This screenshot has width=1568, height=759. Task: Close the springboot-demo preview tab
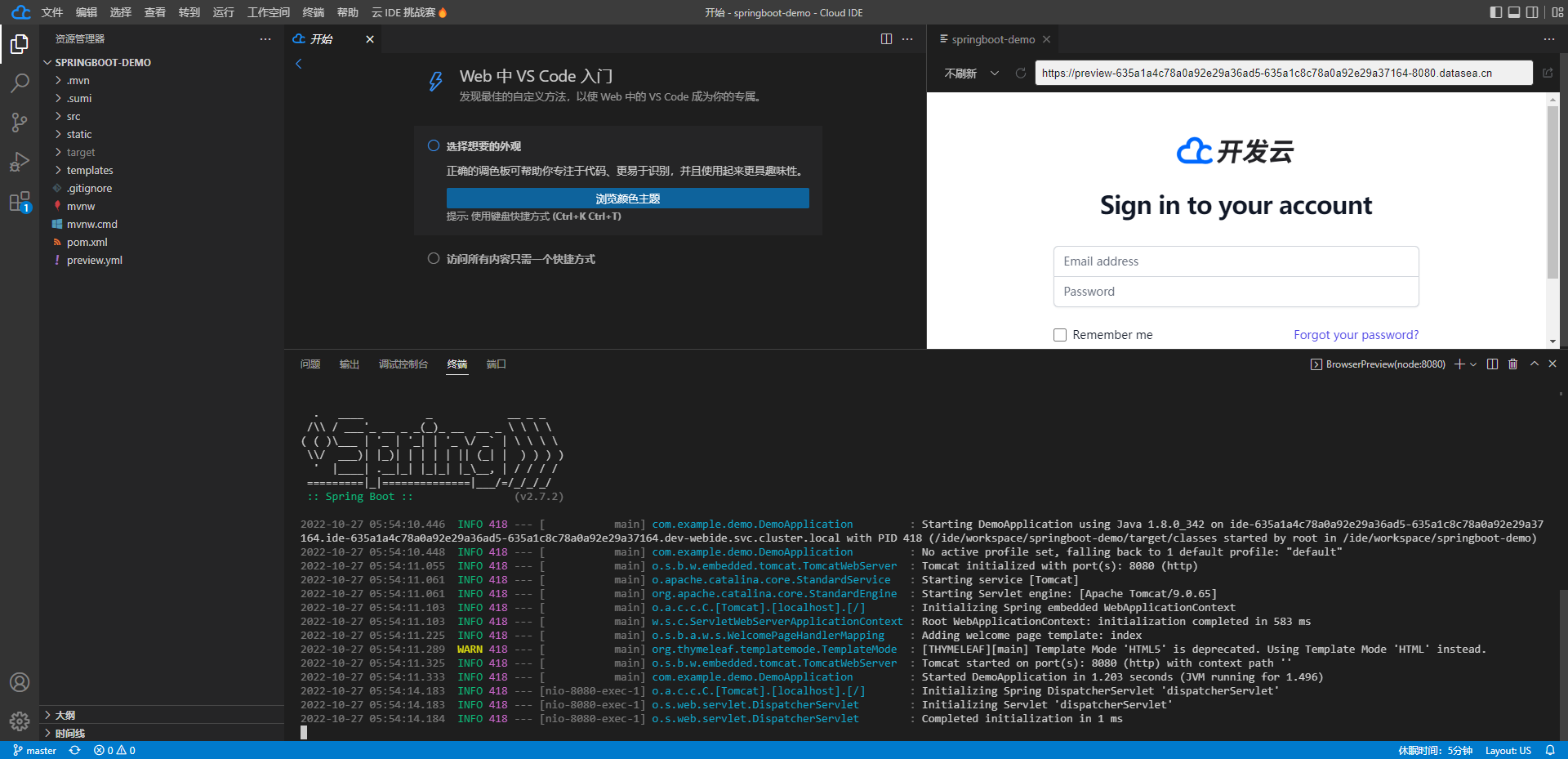[1046, 39]
